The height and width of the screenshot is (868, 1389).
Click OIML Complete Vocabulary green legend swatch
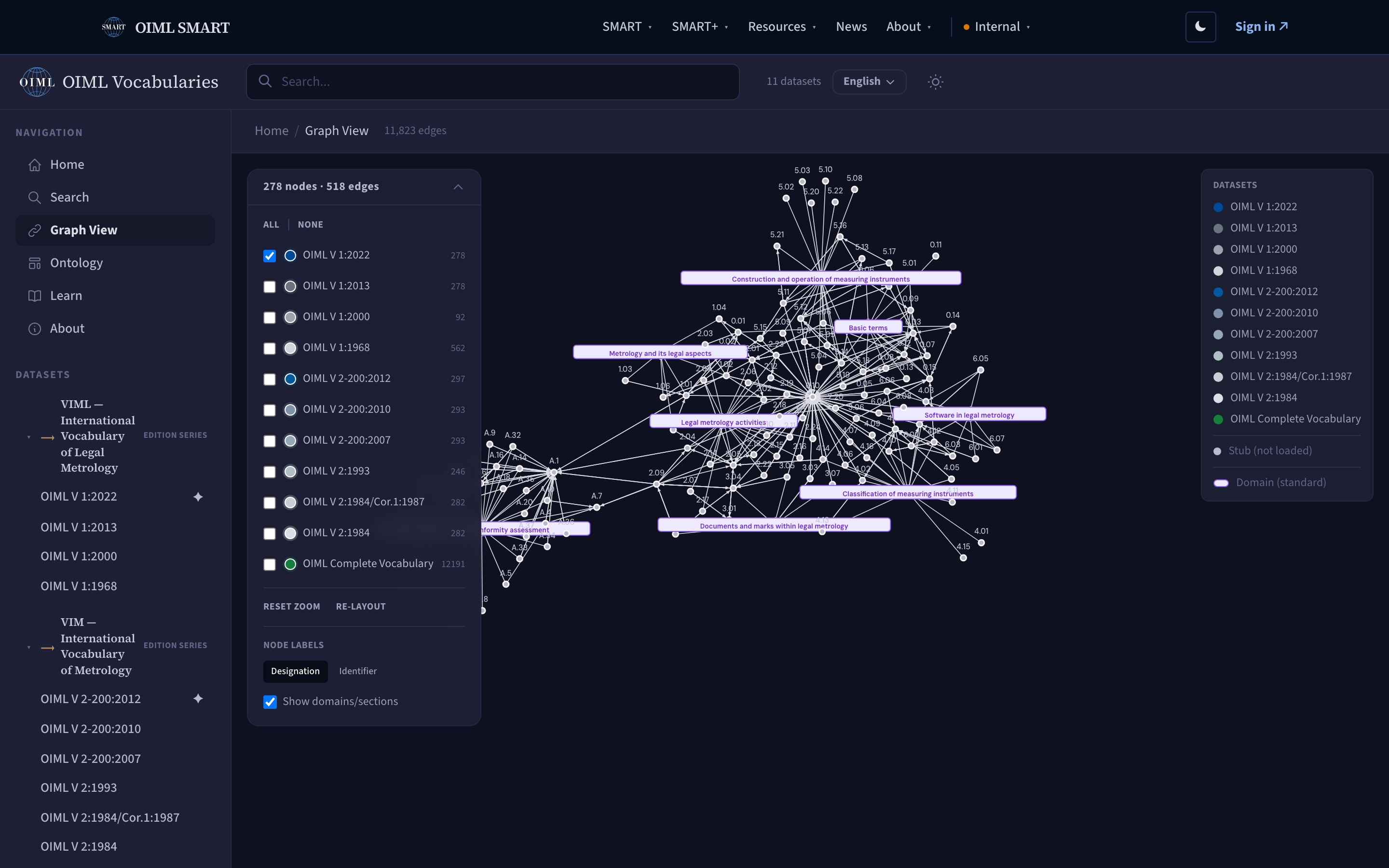[x=1218, y=420]
